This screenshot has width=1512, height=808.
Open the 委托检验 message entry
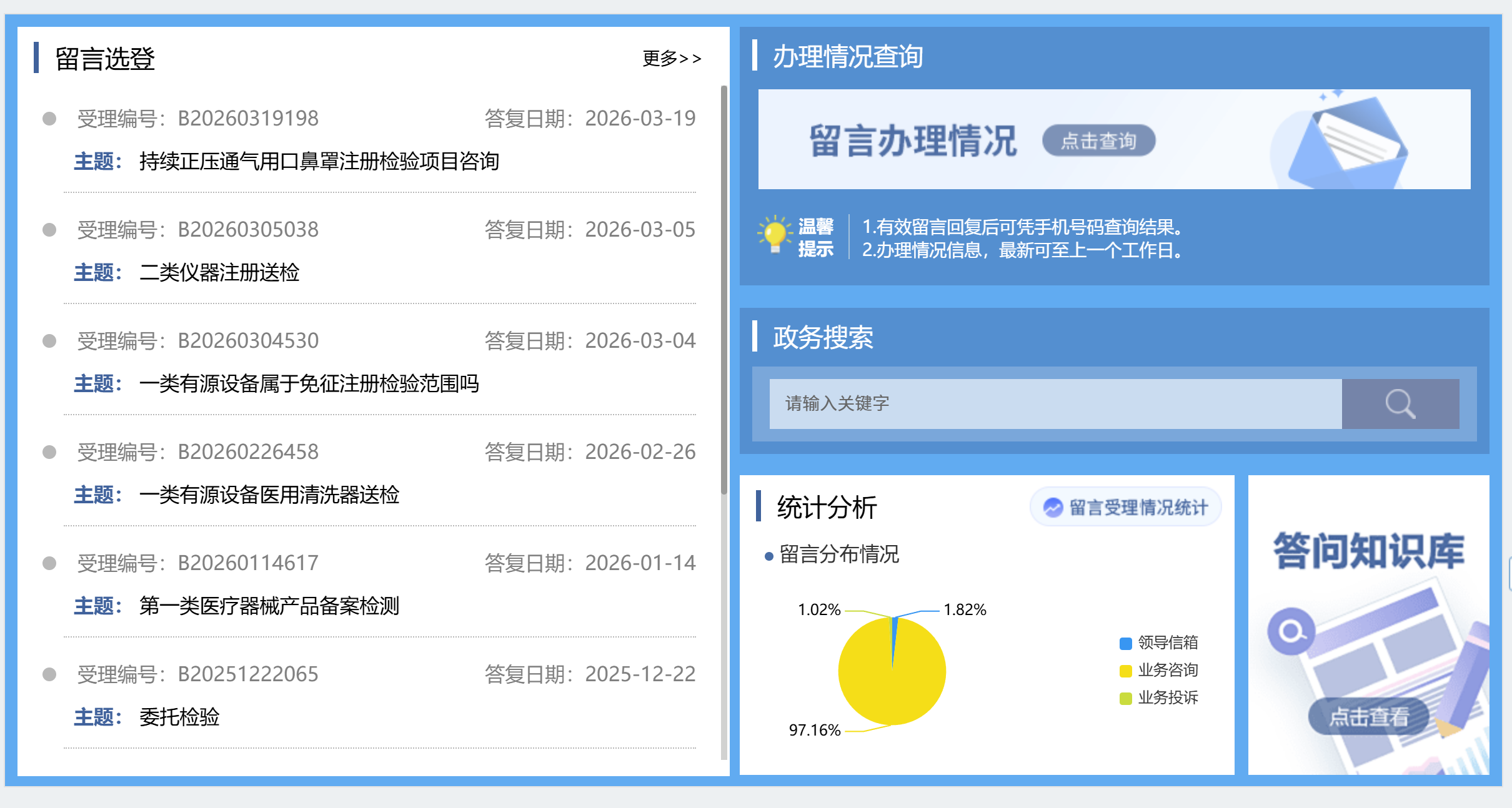click(x=180, y=717)
